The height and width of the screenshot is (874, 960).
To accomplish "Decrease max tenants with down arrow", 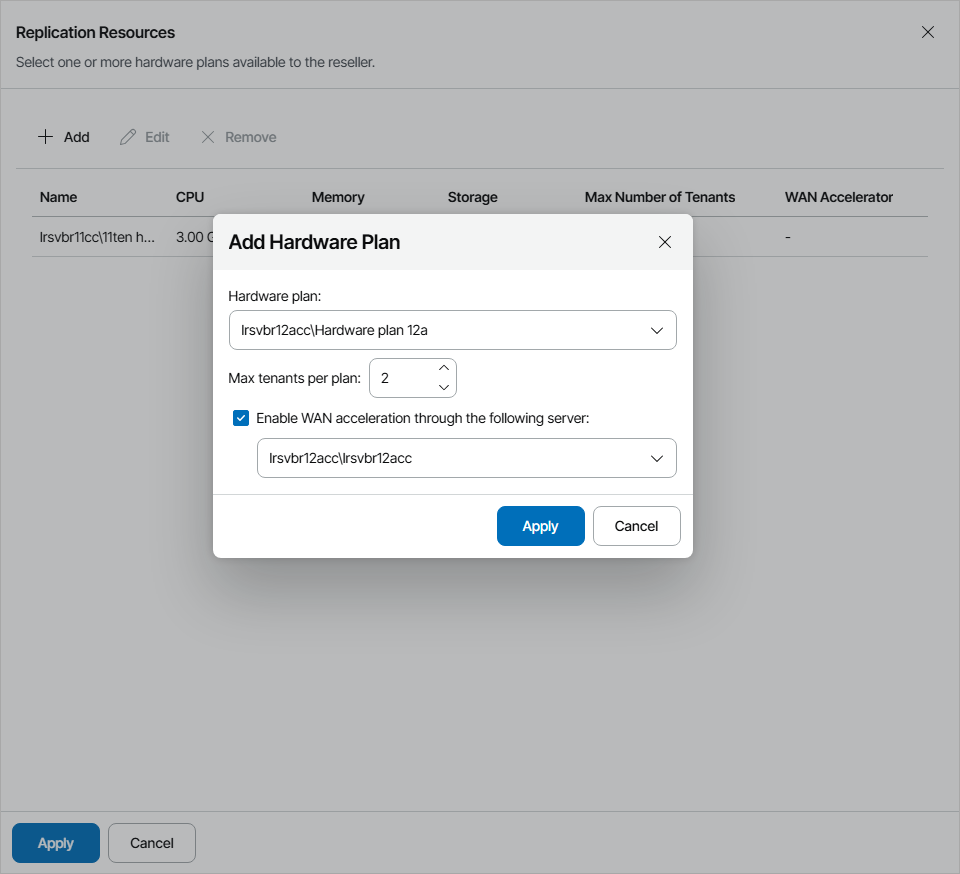I will [445, 387].
